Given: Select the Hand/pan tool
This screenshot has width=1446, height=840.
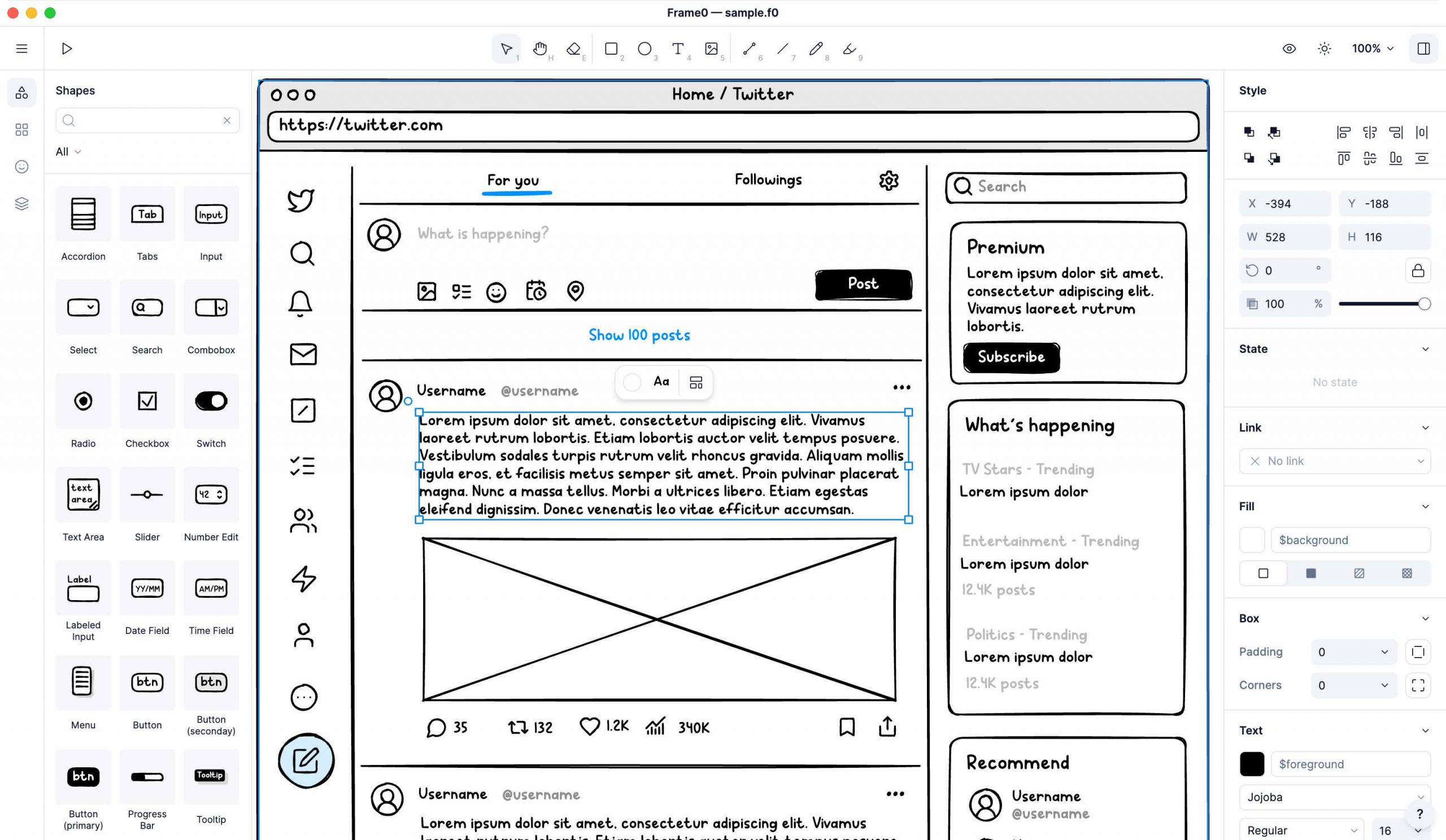Looking at the screenshot, I should click(x=540, y=48).
